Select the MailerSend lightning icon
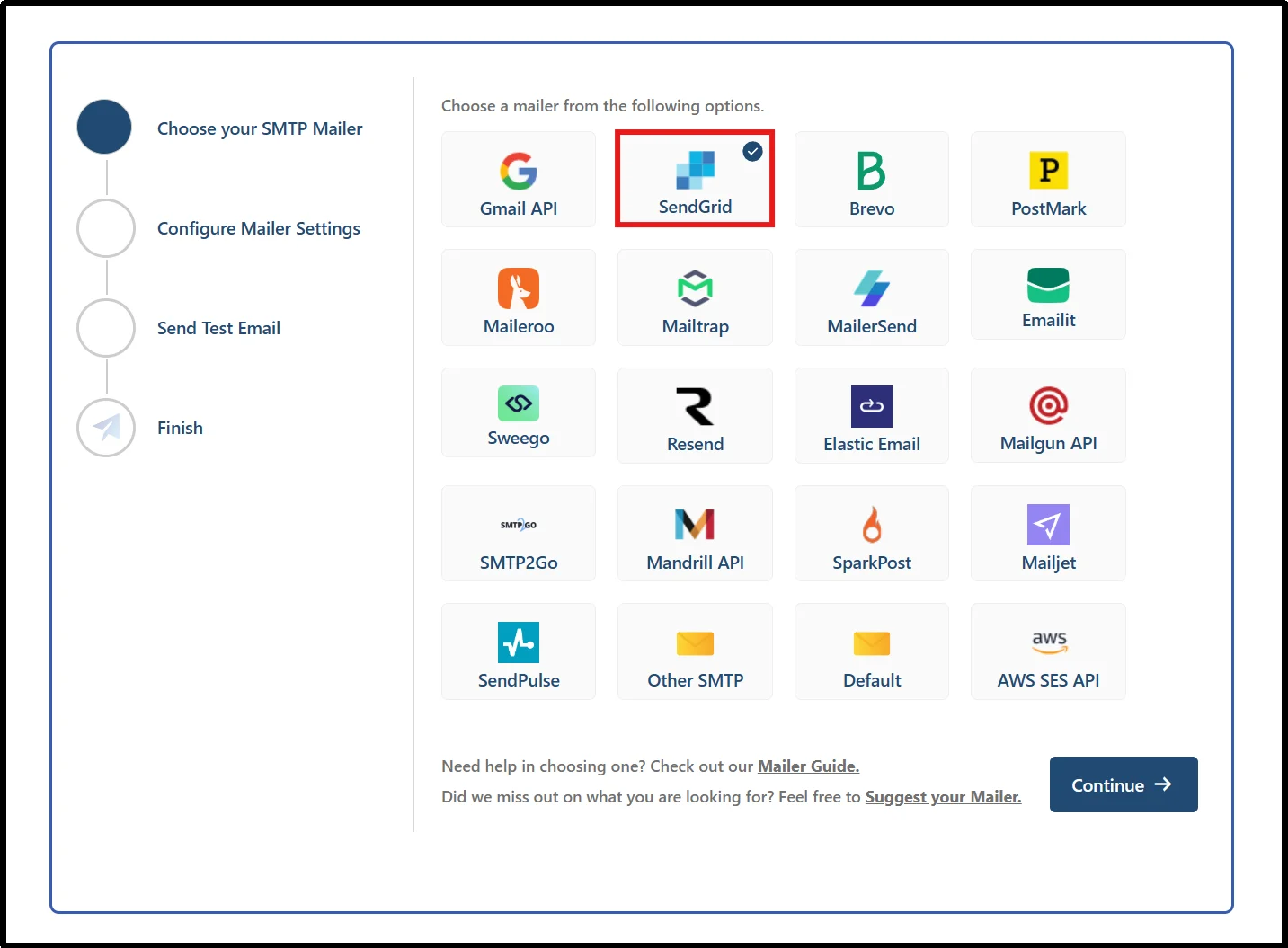This screenshot has width=1288, height=948. (872, 288)
